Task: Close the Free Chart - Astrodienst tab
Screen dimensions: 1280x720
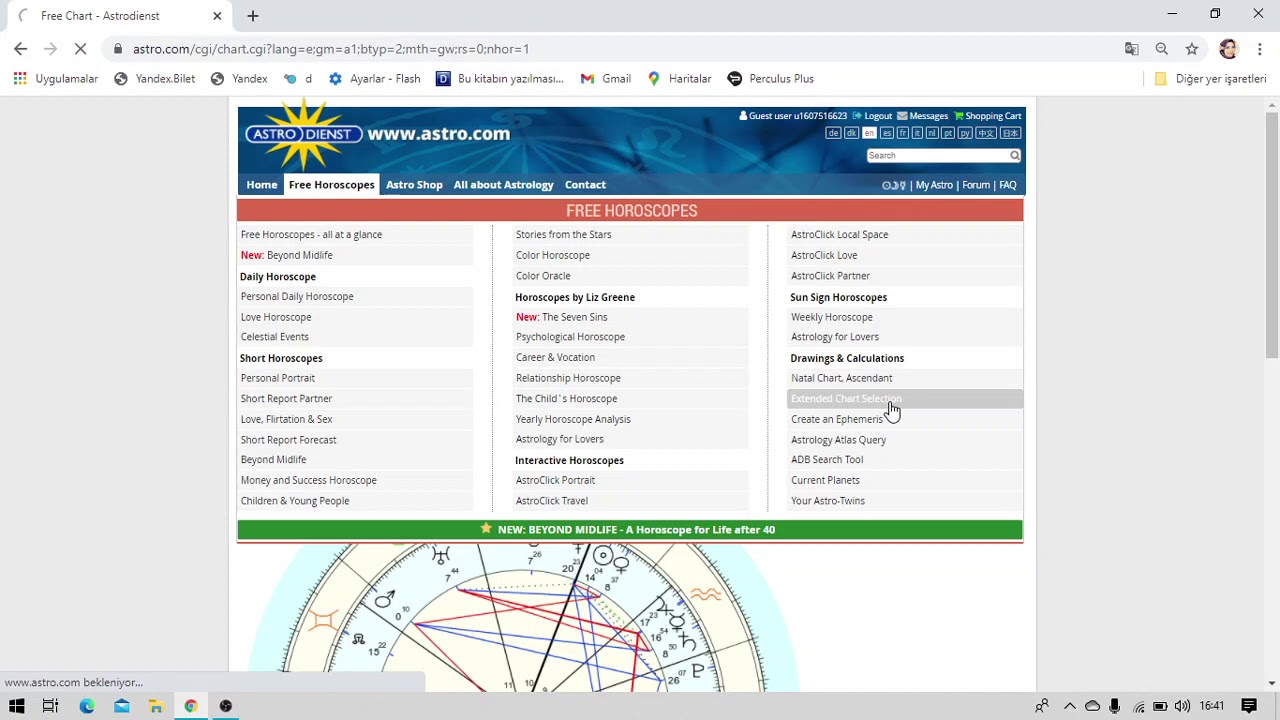Action: (217, 16)
